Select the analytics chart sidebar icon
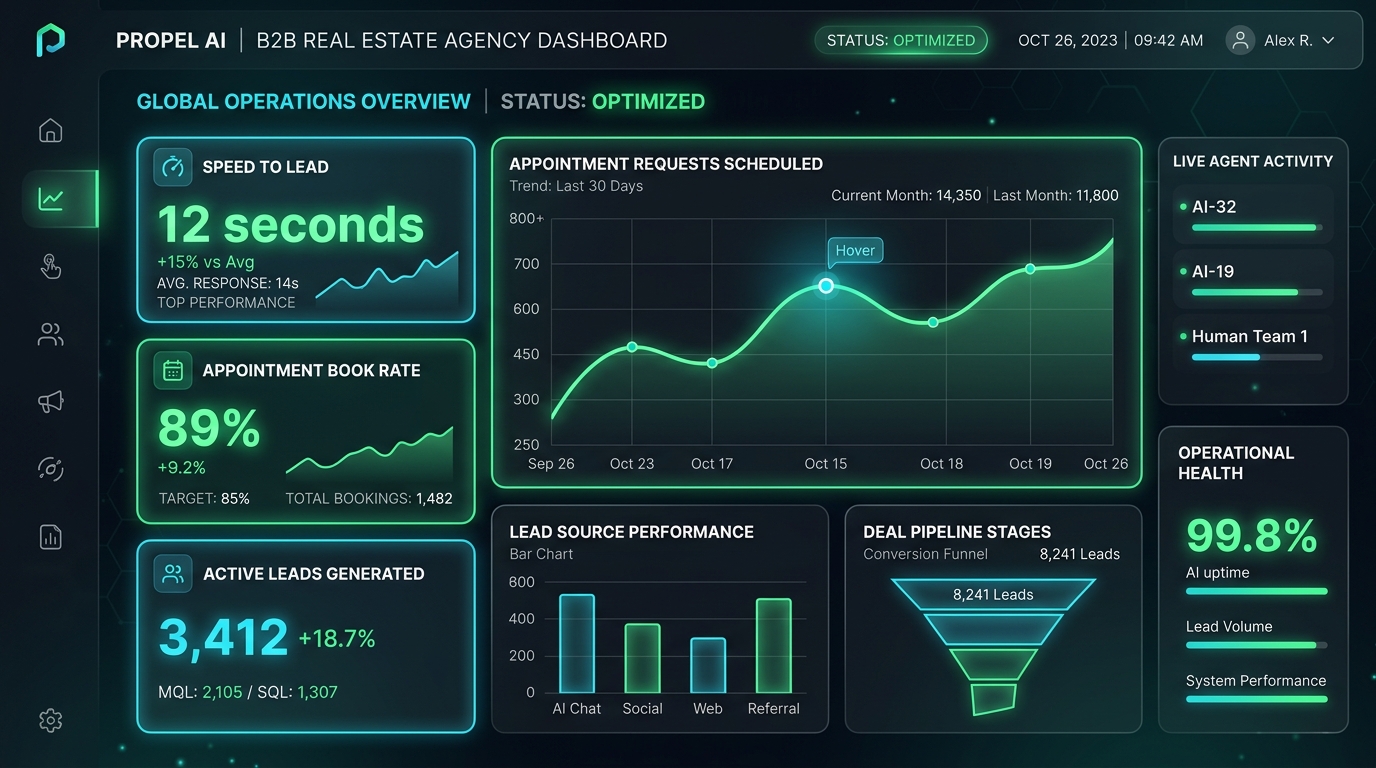Image resolution: width=1376 pixels, height=768 pixels. point(51,199)
